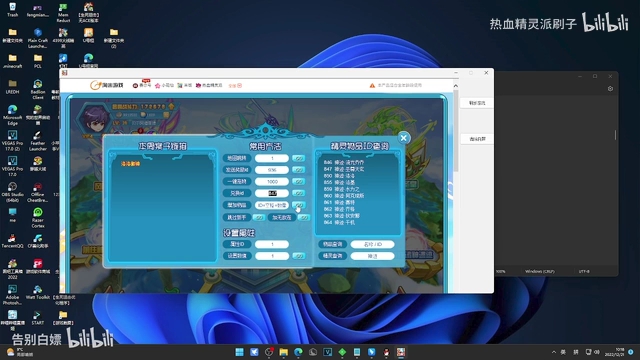The width and height of the screenshot is (640, 360).
Task: Click GO beside the 936 ID field
Action: pyautogui.click(x=299, y=170)
